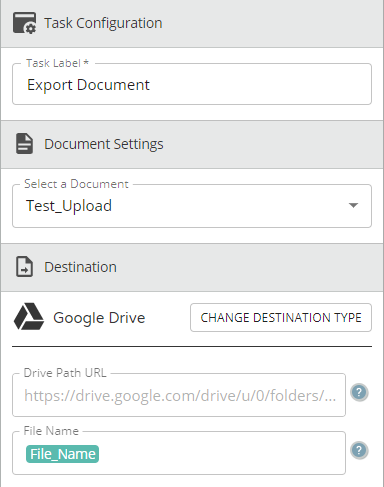Click the Destination header text
384x487 pixels.
coord(81,267)
